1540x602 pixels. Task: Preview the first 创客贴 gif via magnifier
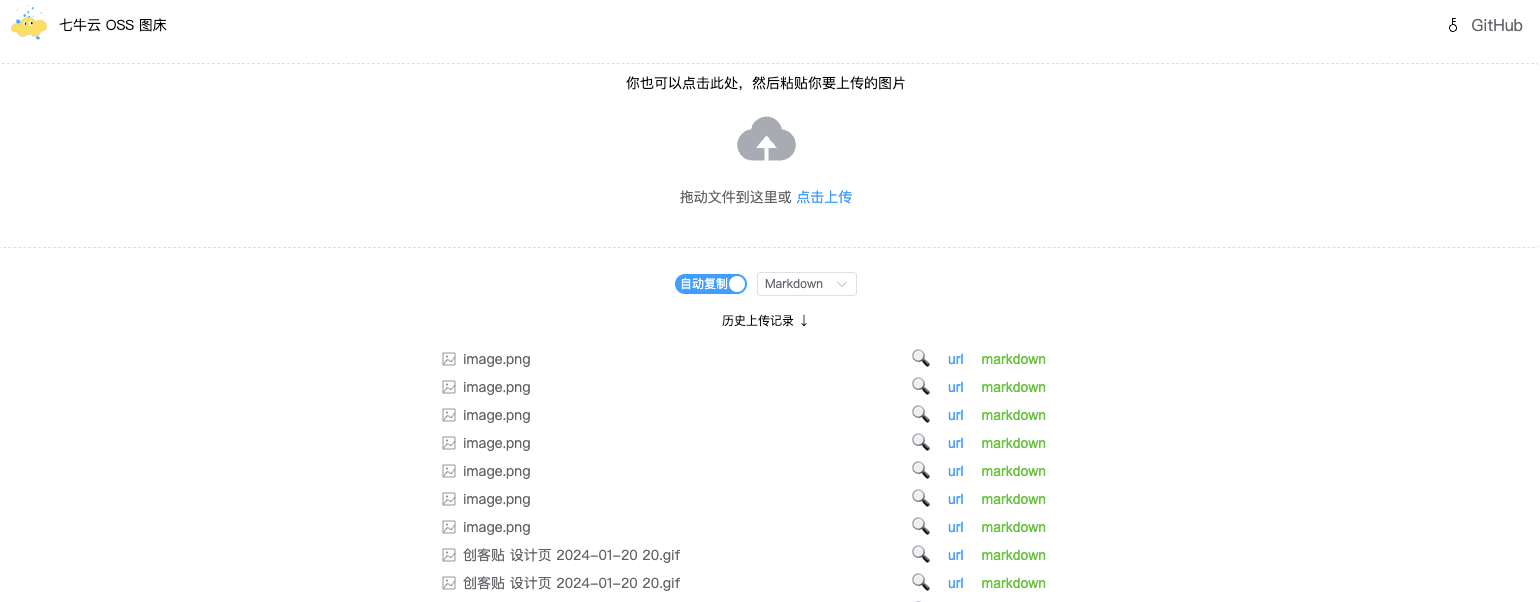[x=920, y=554]
